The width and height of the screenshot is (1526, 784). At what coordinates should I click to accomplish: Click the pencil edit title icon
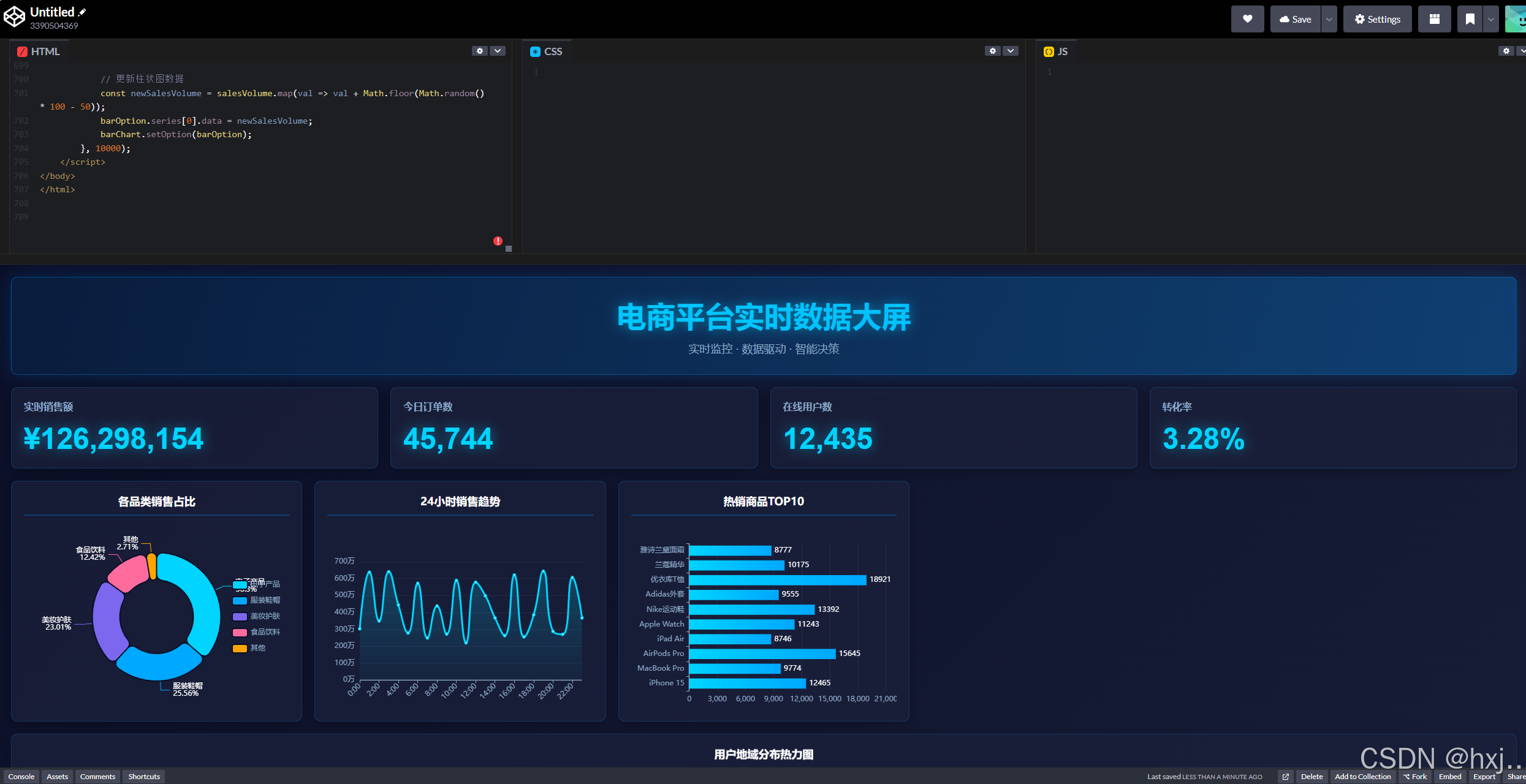pos(82,12)
